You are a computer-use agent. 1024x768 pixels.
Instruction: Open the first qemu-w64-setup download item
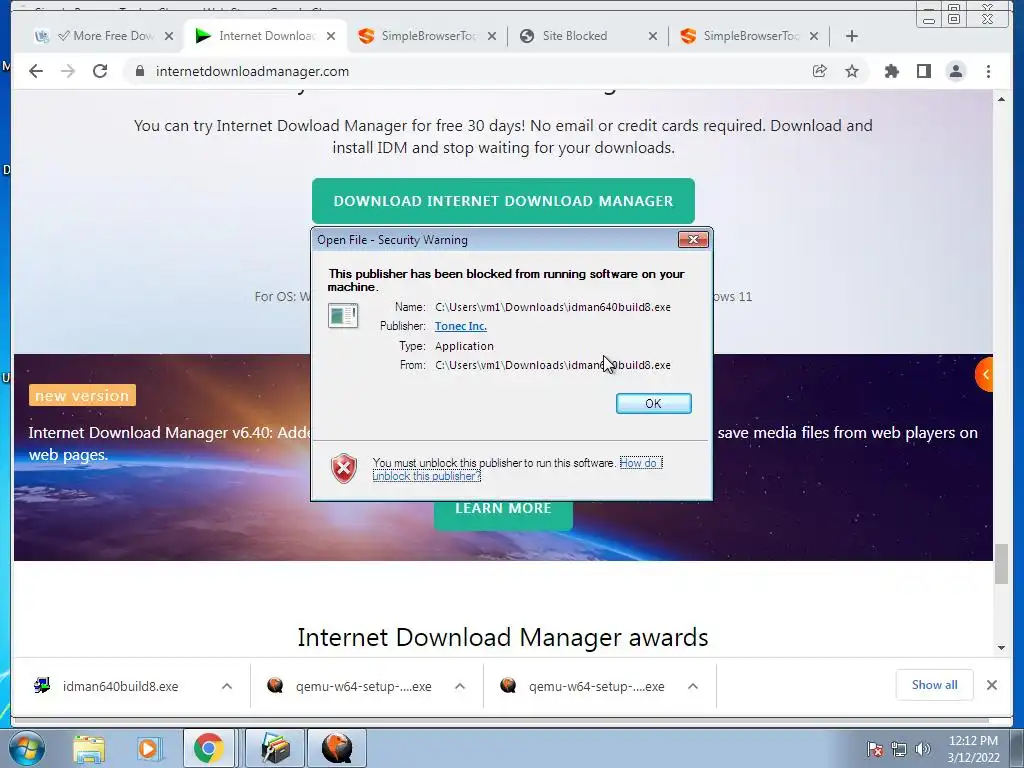349,686
